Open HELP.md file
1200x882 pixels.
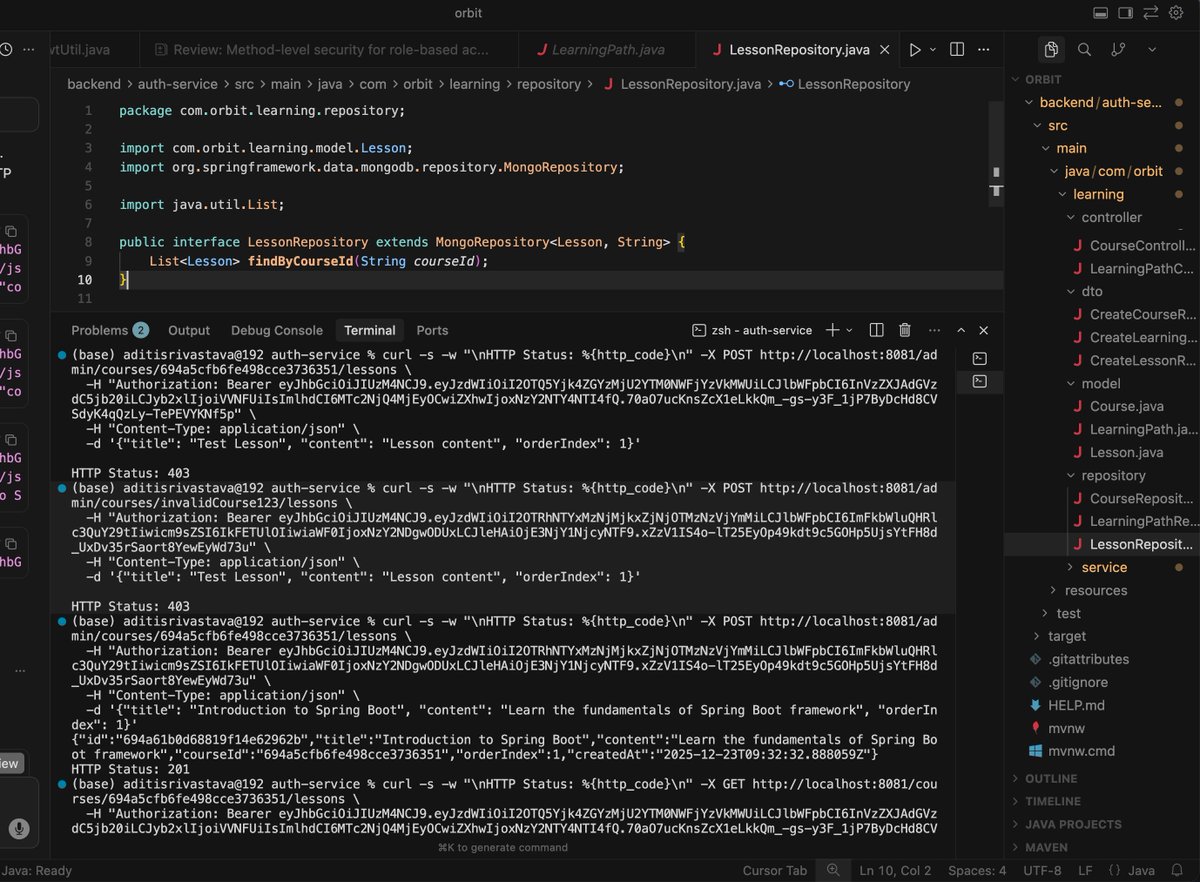point(1076,705)
